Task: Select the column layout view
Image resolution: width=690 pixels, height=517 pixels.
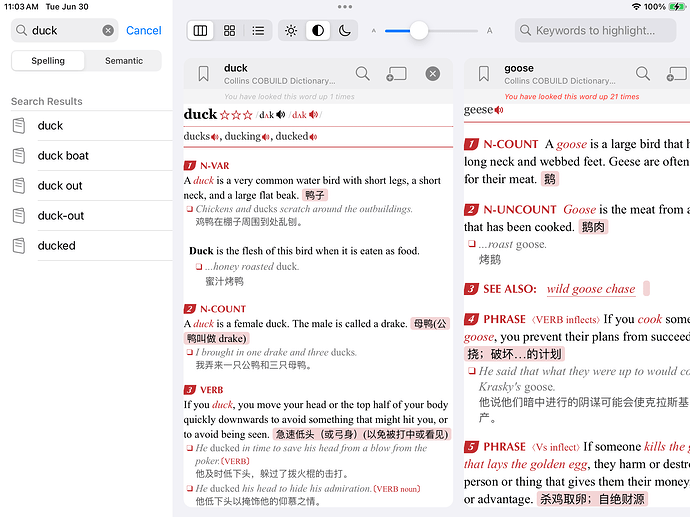Action: (x=200, y=30)
